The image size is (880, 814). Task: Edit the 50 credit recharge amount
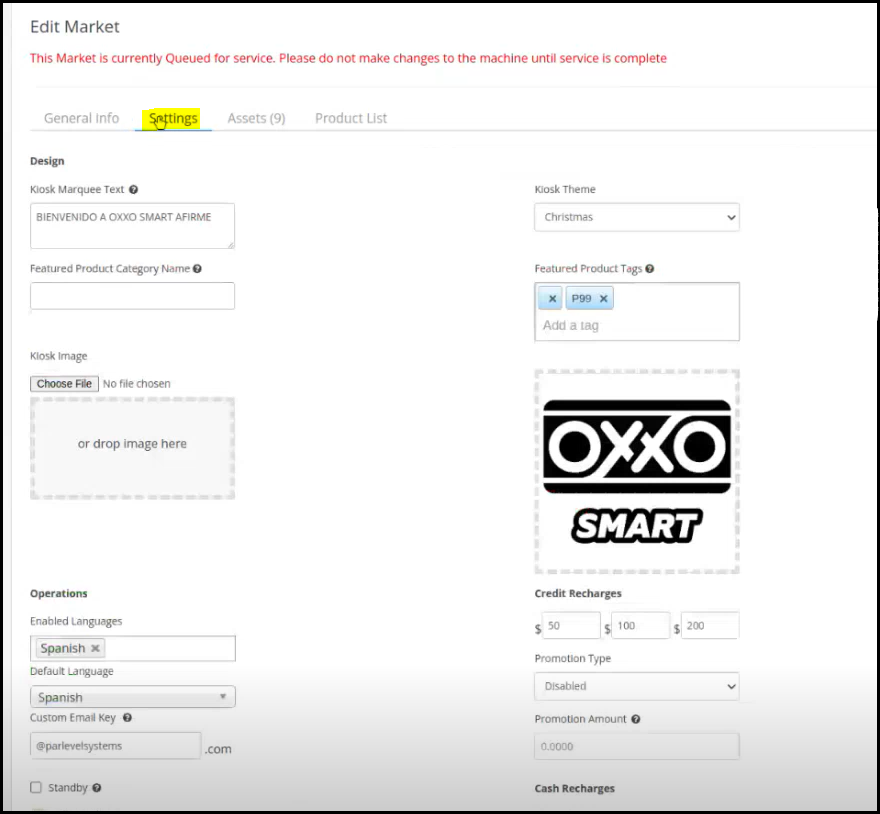click(571, 626)
